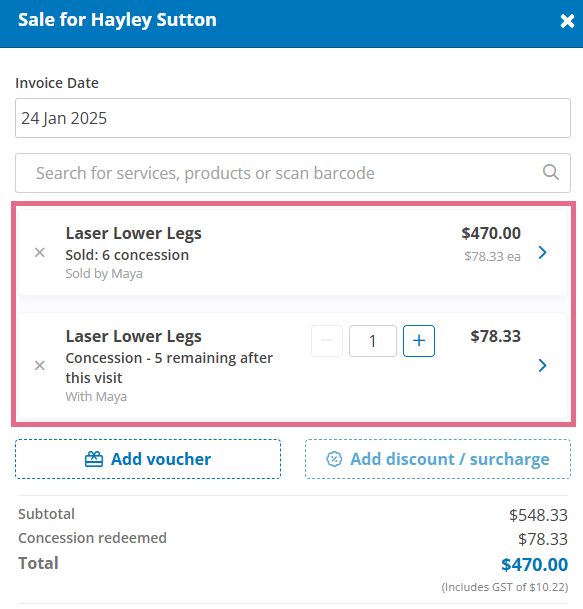
Task: Close the Sale for Hayley Sutton dialog
Action: [567, 21]
